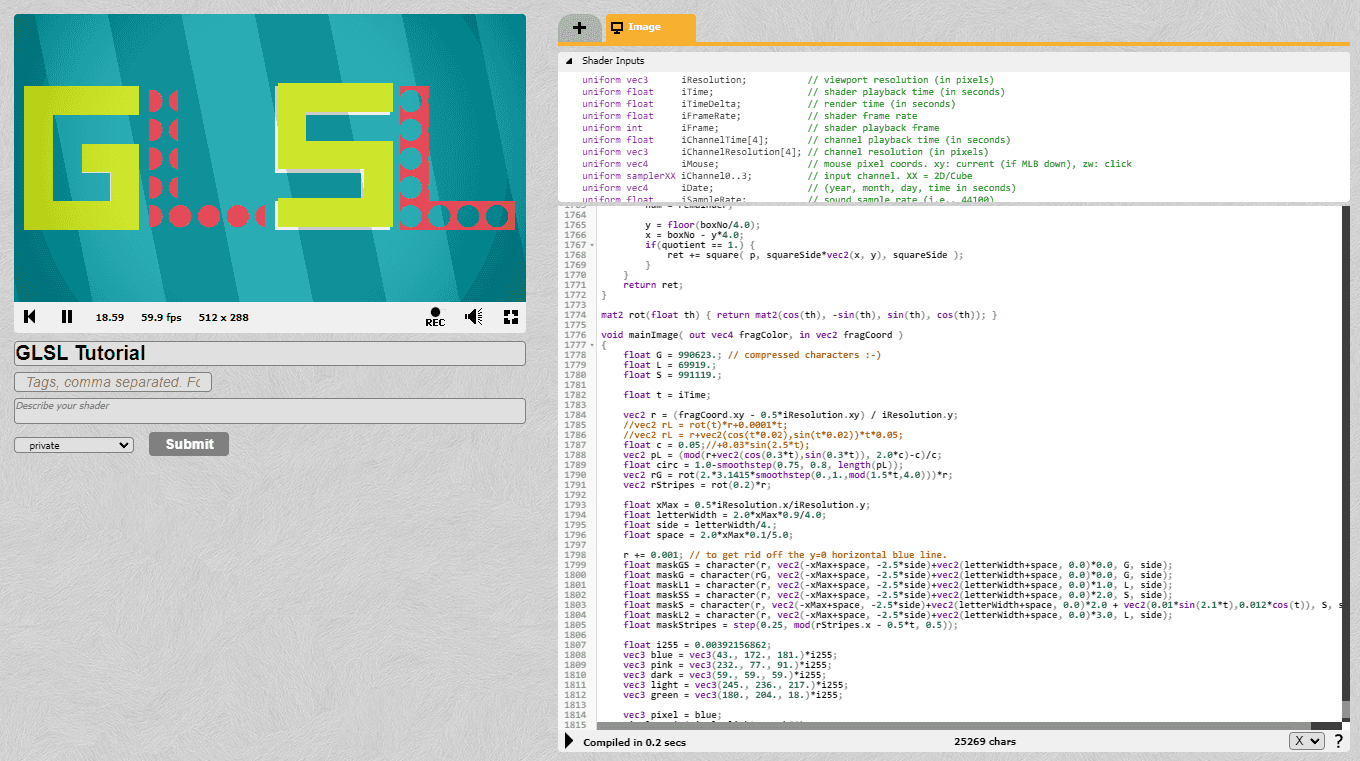Switch to the Image tab
1360x761 pixels.
648,28
